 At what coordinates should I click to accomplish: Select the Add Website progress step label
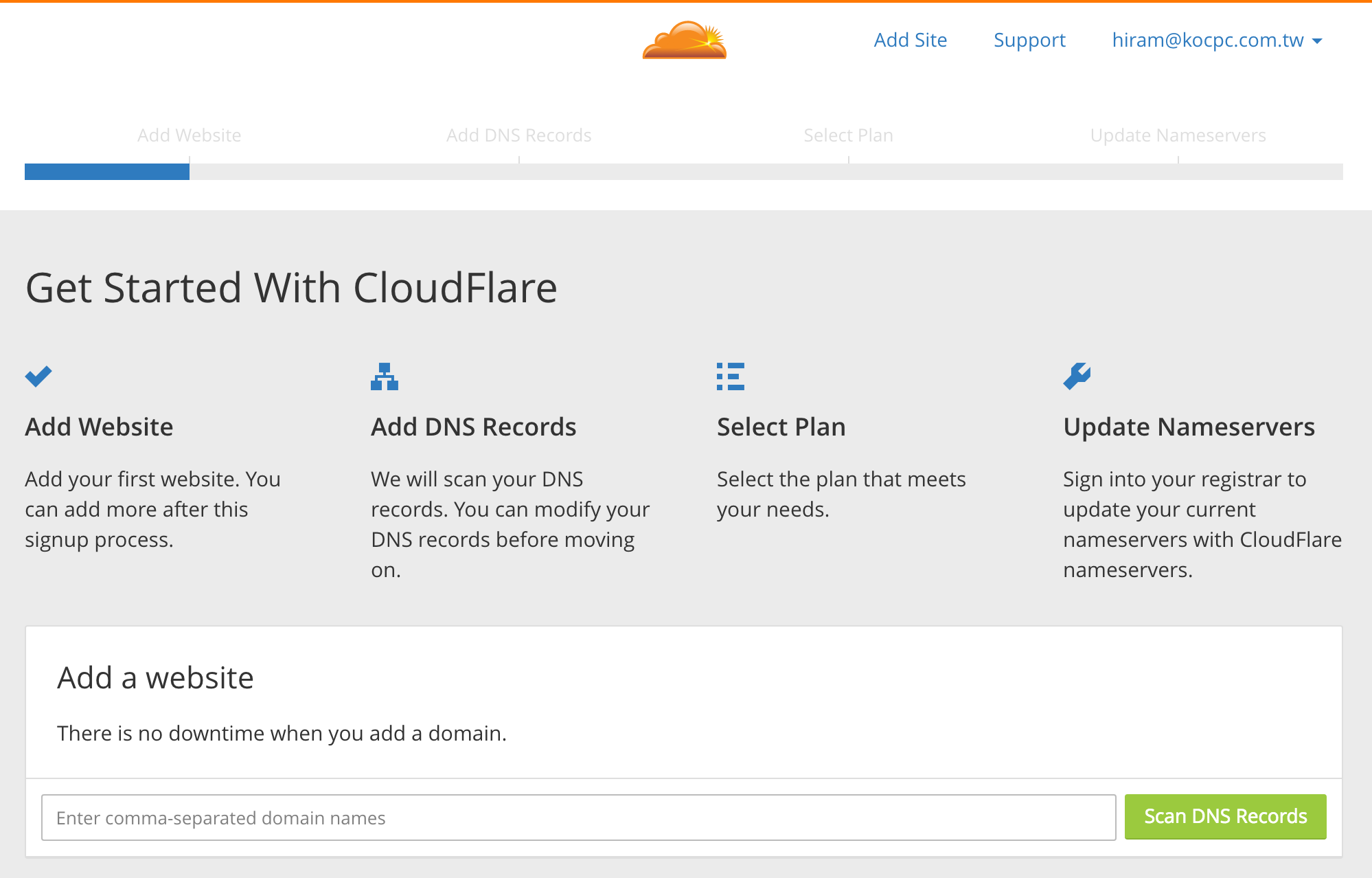coord(190,135)
